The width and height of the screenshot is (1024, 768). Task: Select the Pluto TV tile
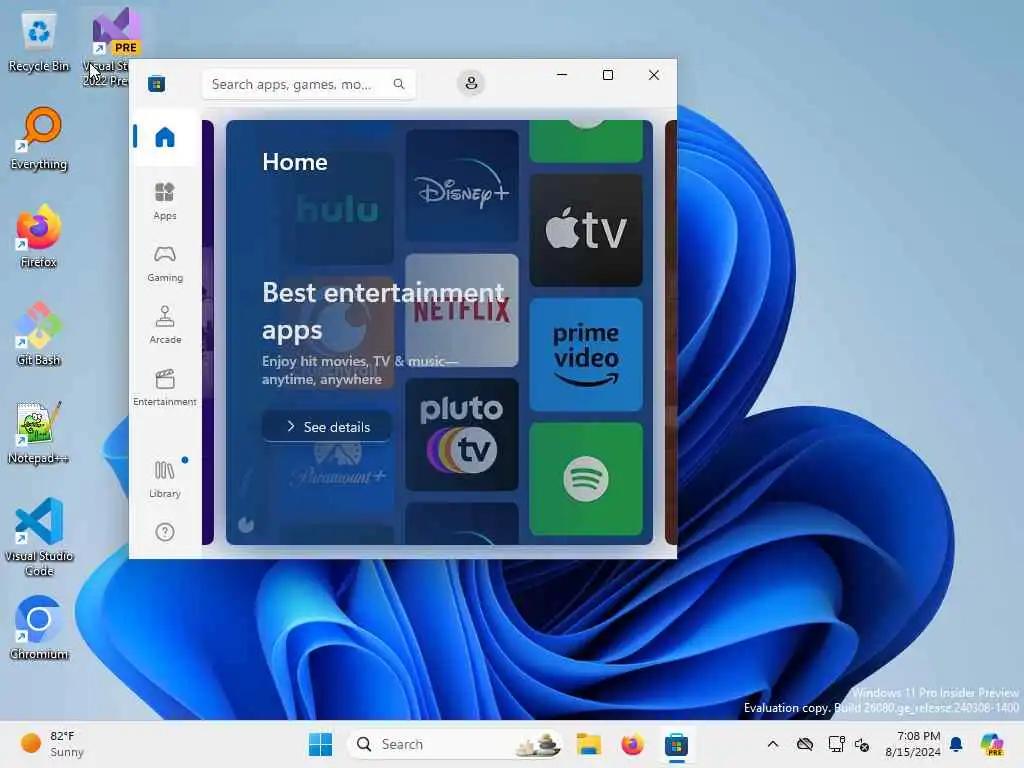tap(462, 434)
